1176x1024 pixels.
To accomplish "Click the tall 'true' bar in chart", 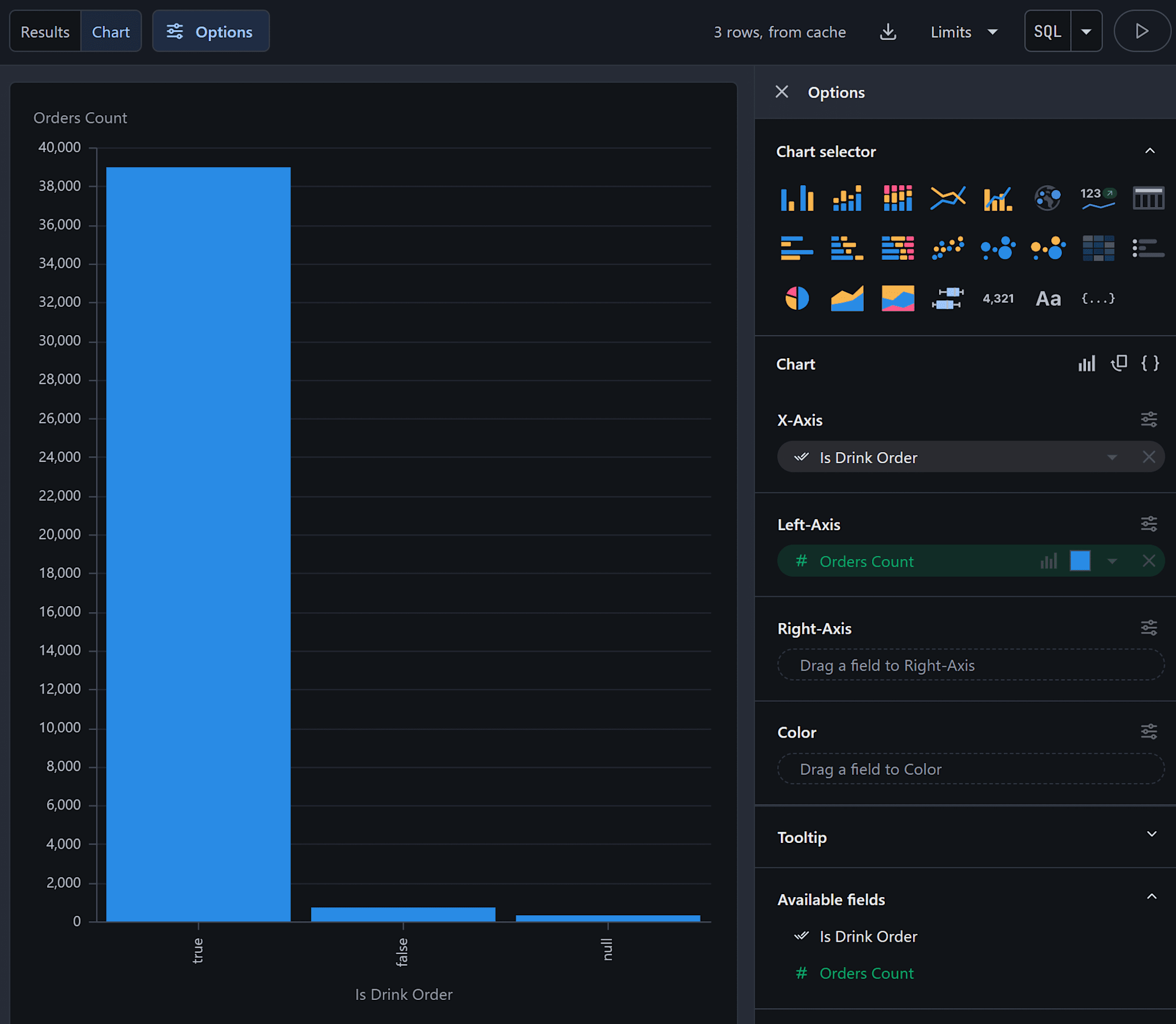I will click(198, 544).
